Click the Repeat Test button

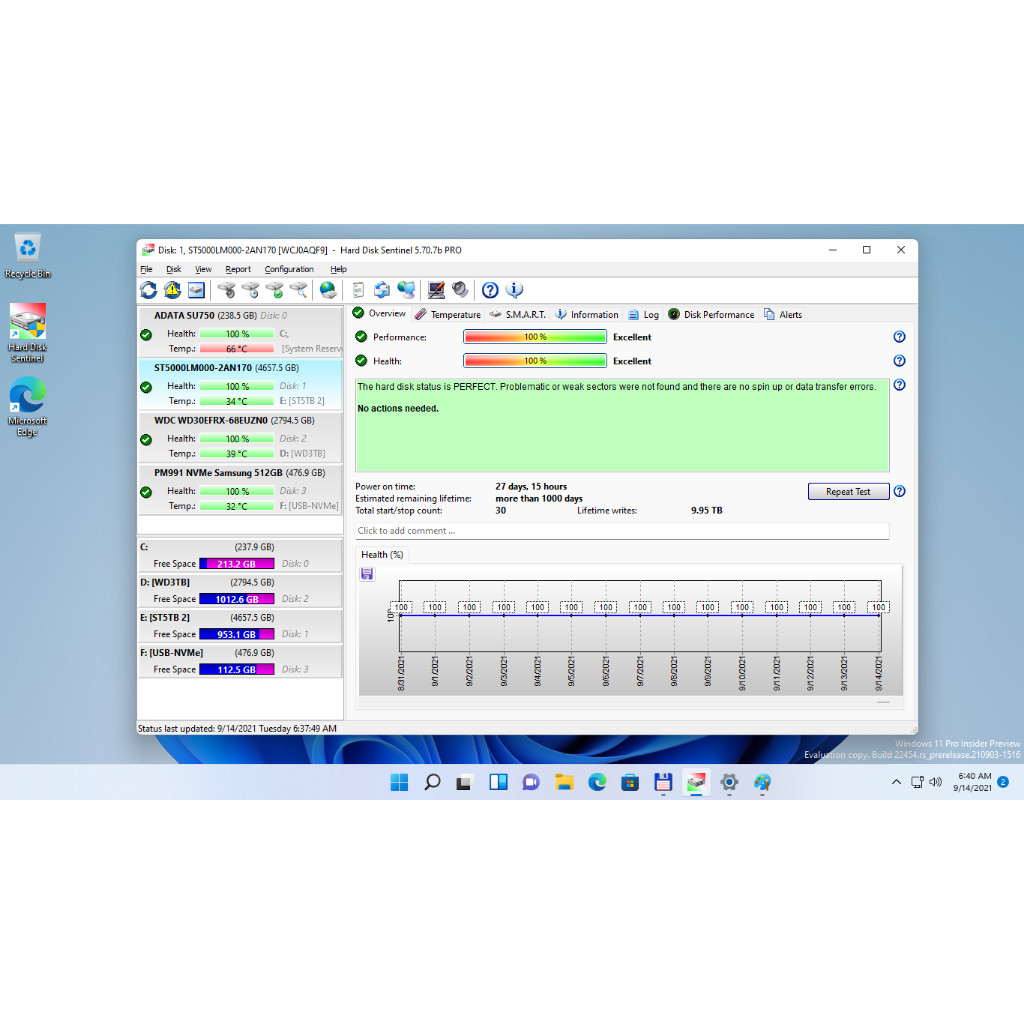coord(848,491)
